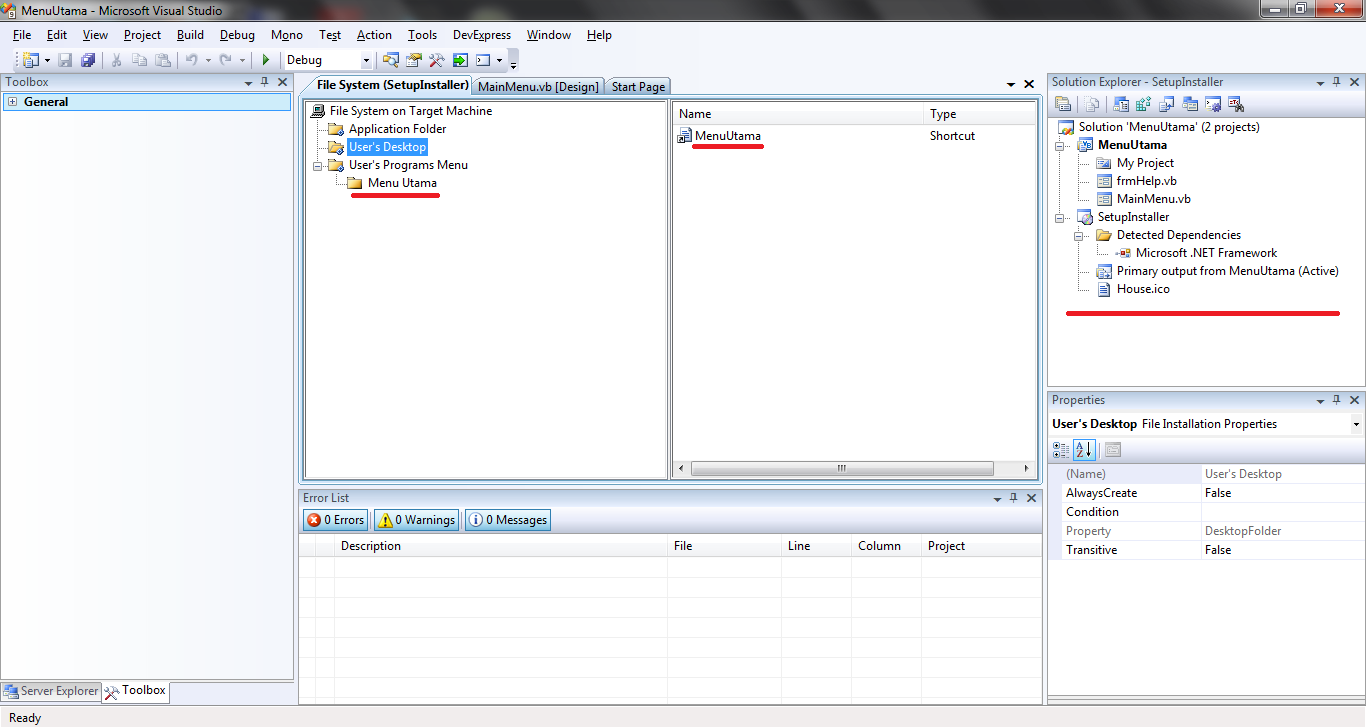This screenshot has width=1366, height=728.
Task: Open the Debug menu
Action: pos(237,35)
